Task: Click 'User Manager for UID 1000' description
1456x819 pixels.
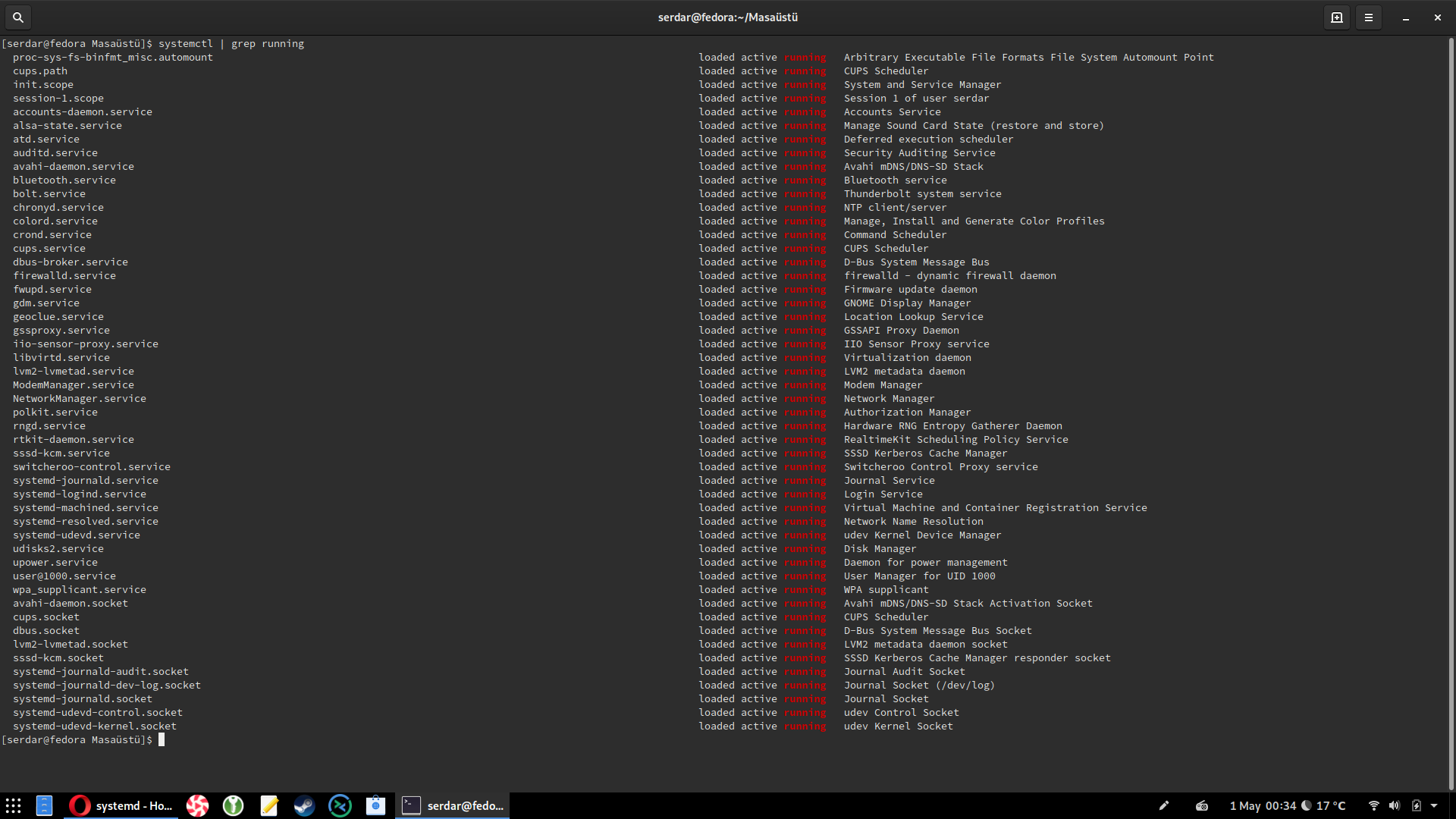Action: pos(920,576)
